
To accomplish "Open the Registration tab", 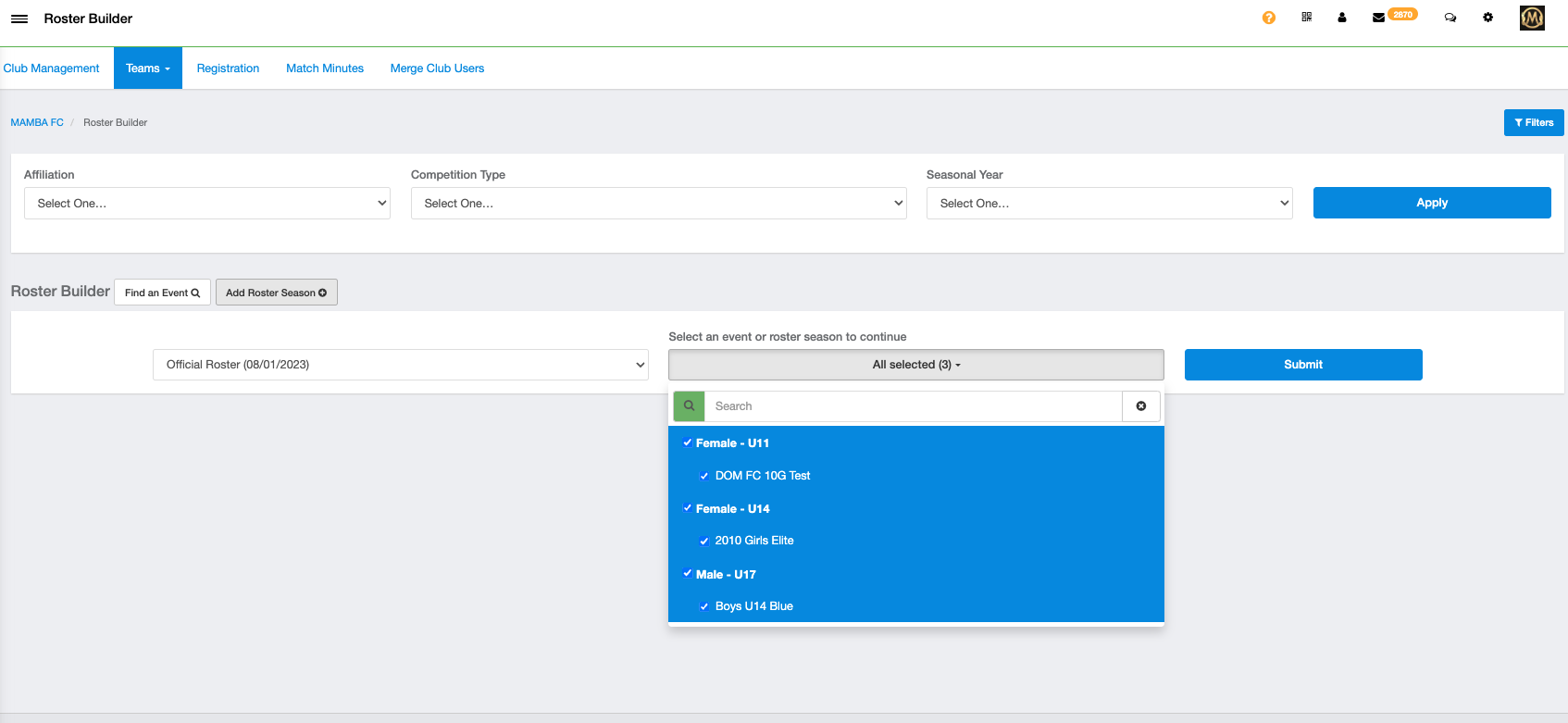I will pos(228,69).
